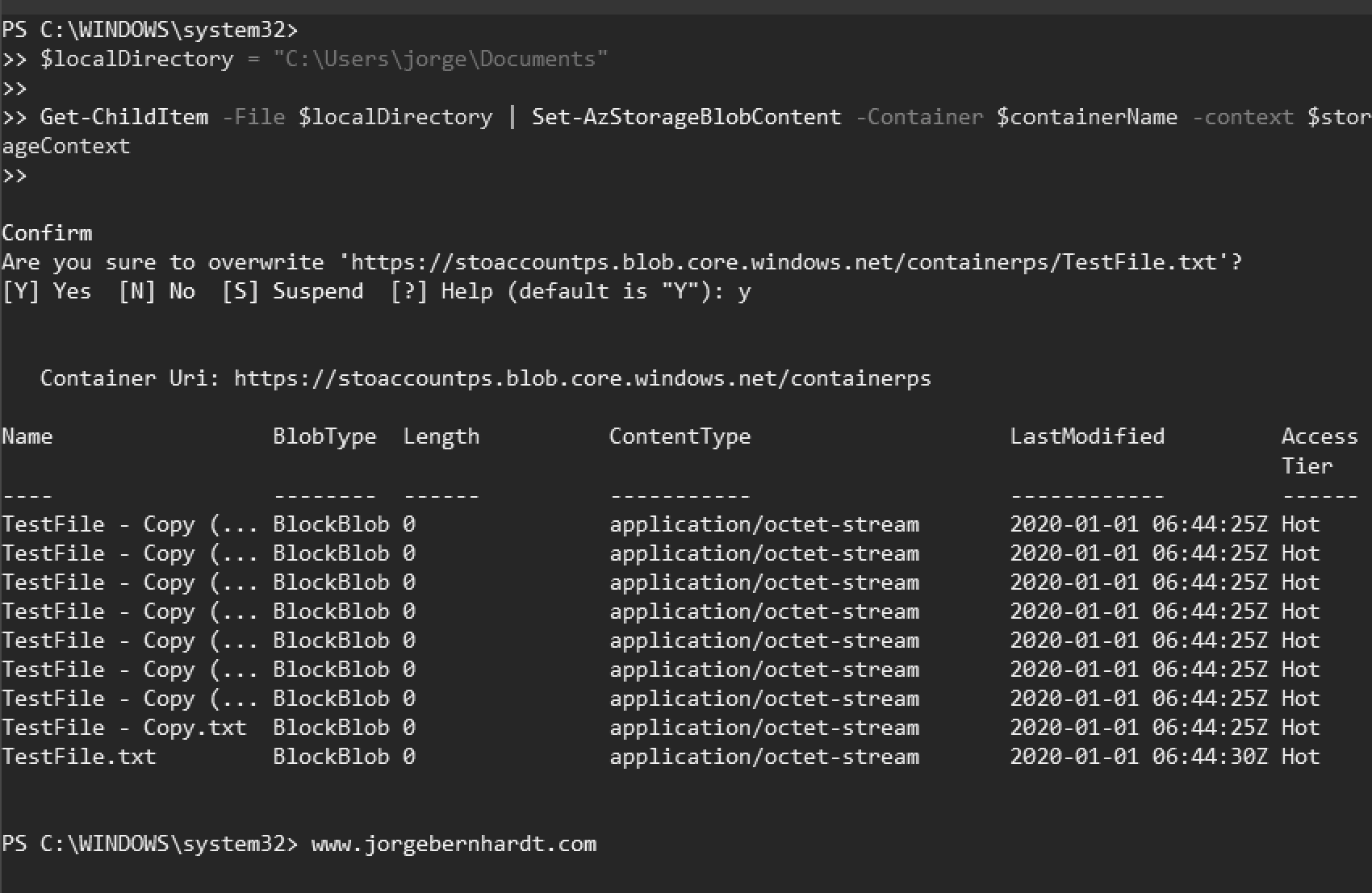
Task: Click the Container Uri link
Action: point(583,378)
